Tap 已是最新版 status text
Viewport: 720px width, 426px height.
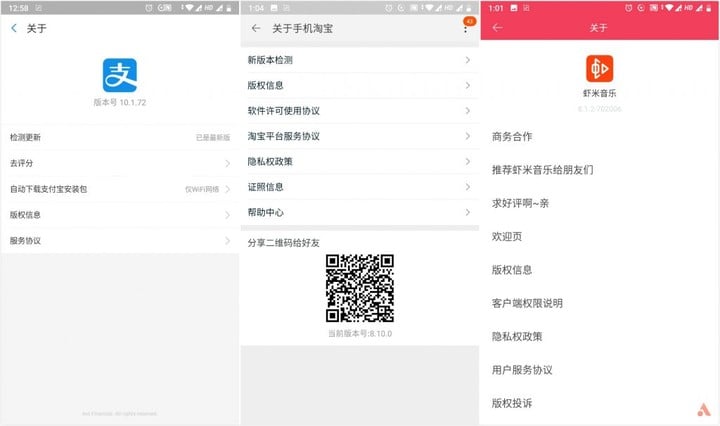tap(213, 138)
